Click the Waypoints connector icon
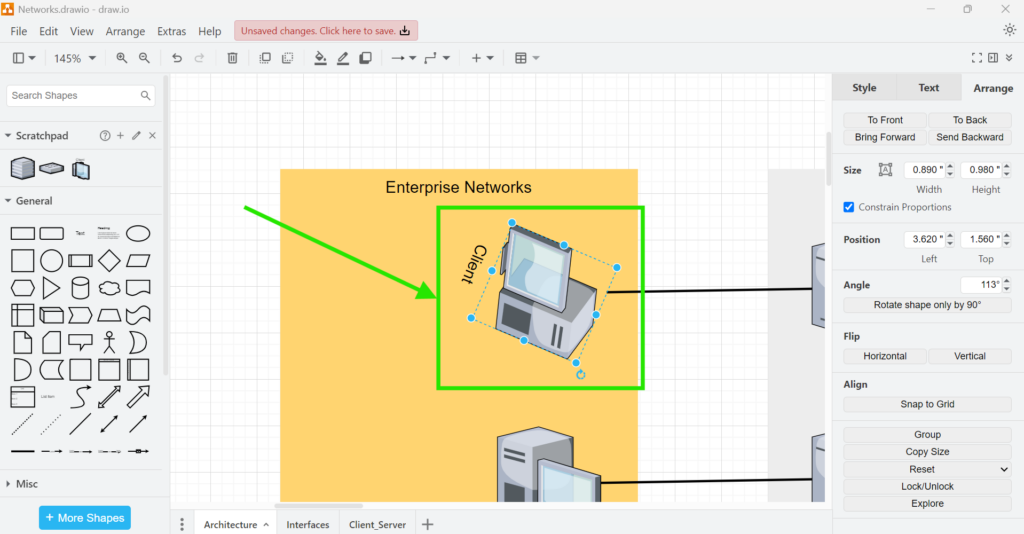 [x=430, y=58]
